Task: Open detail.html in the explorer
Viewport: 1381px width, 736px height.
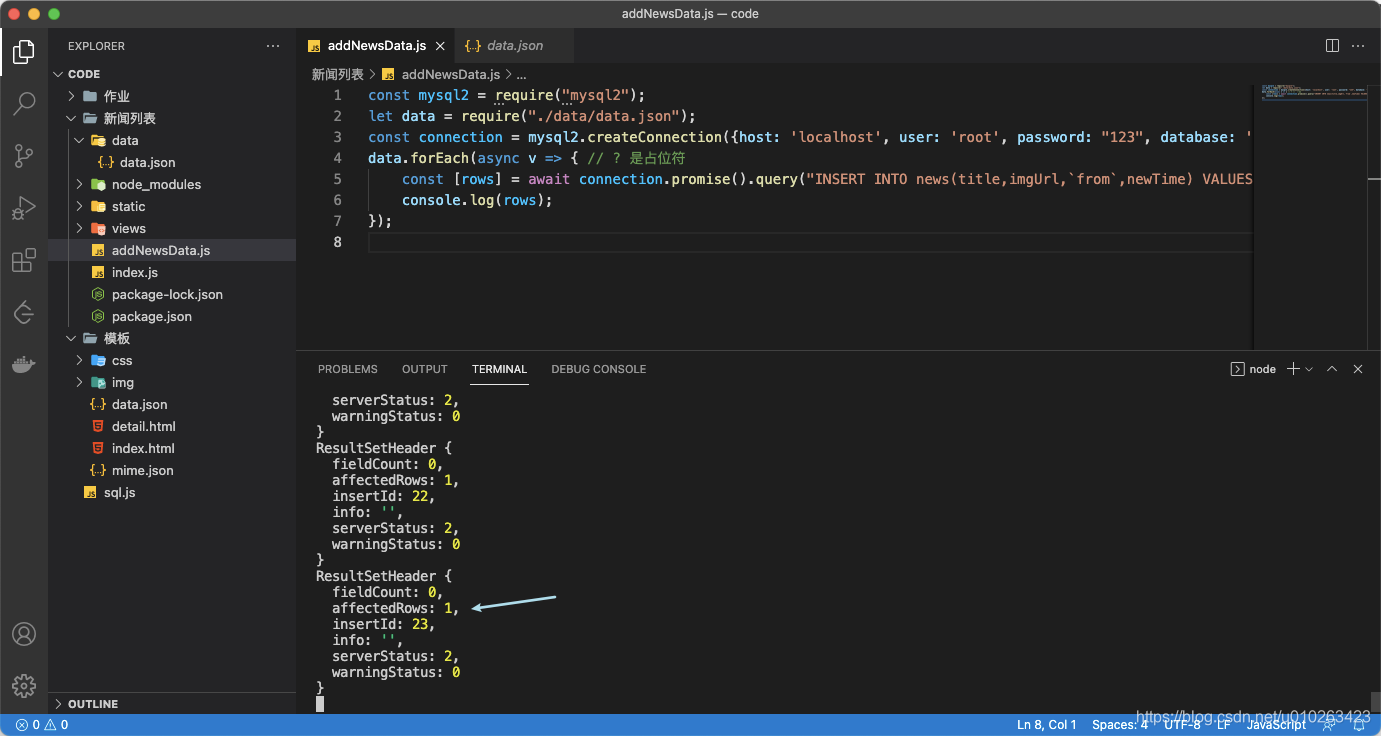Action: click(x=172, y=426)
